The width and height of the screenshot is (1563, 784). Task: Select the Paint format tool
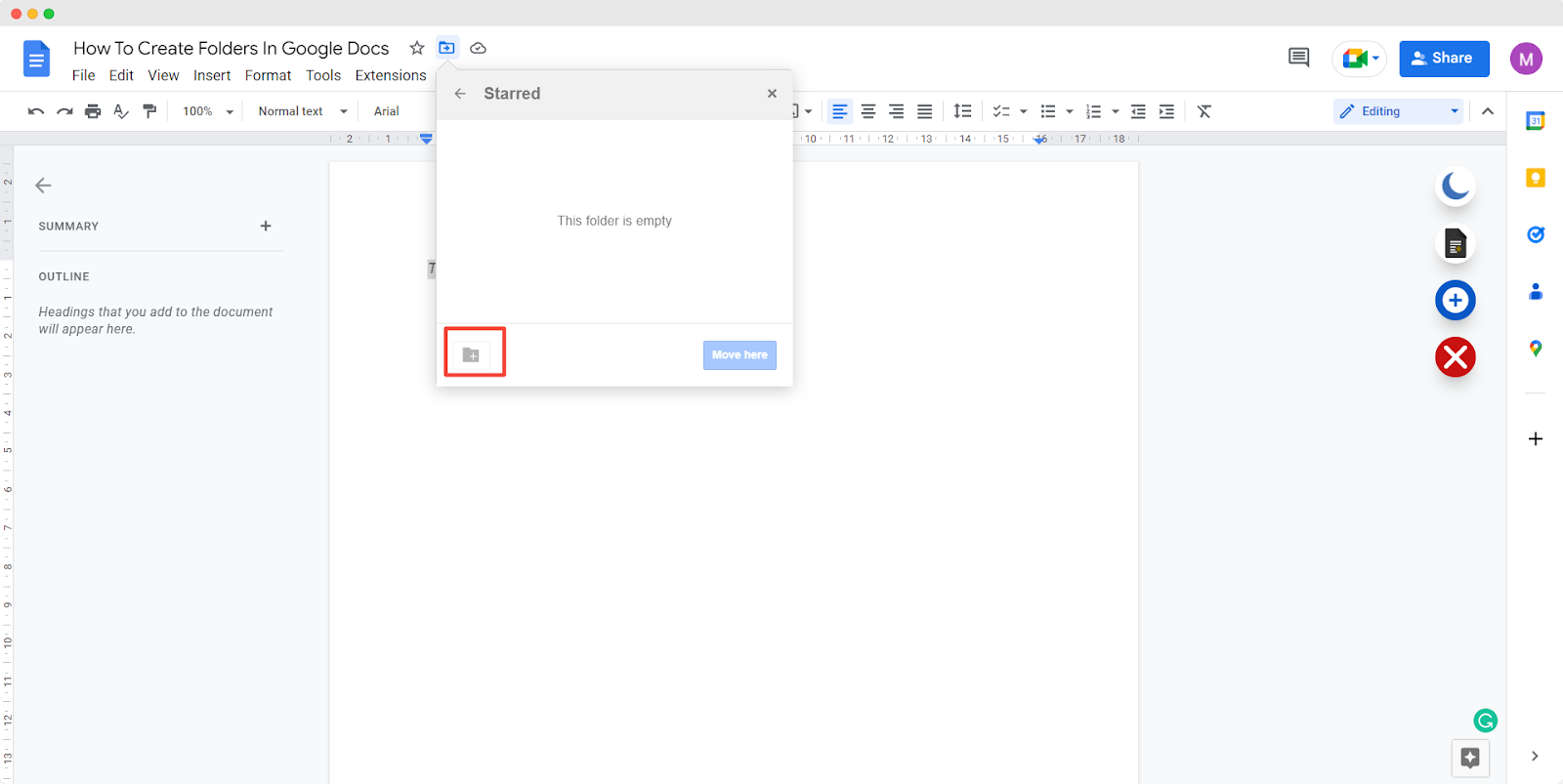click(x=149, y=111)
